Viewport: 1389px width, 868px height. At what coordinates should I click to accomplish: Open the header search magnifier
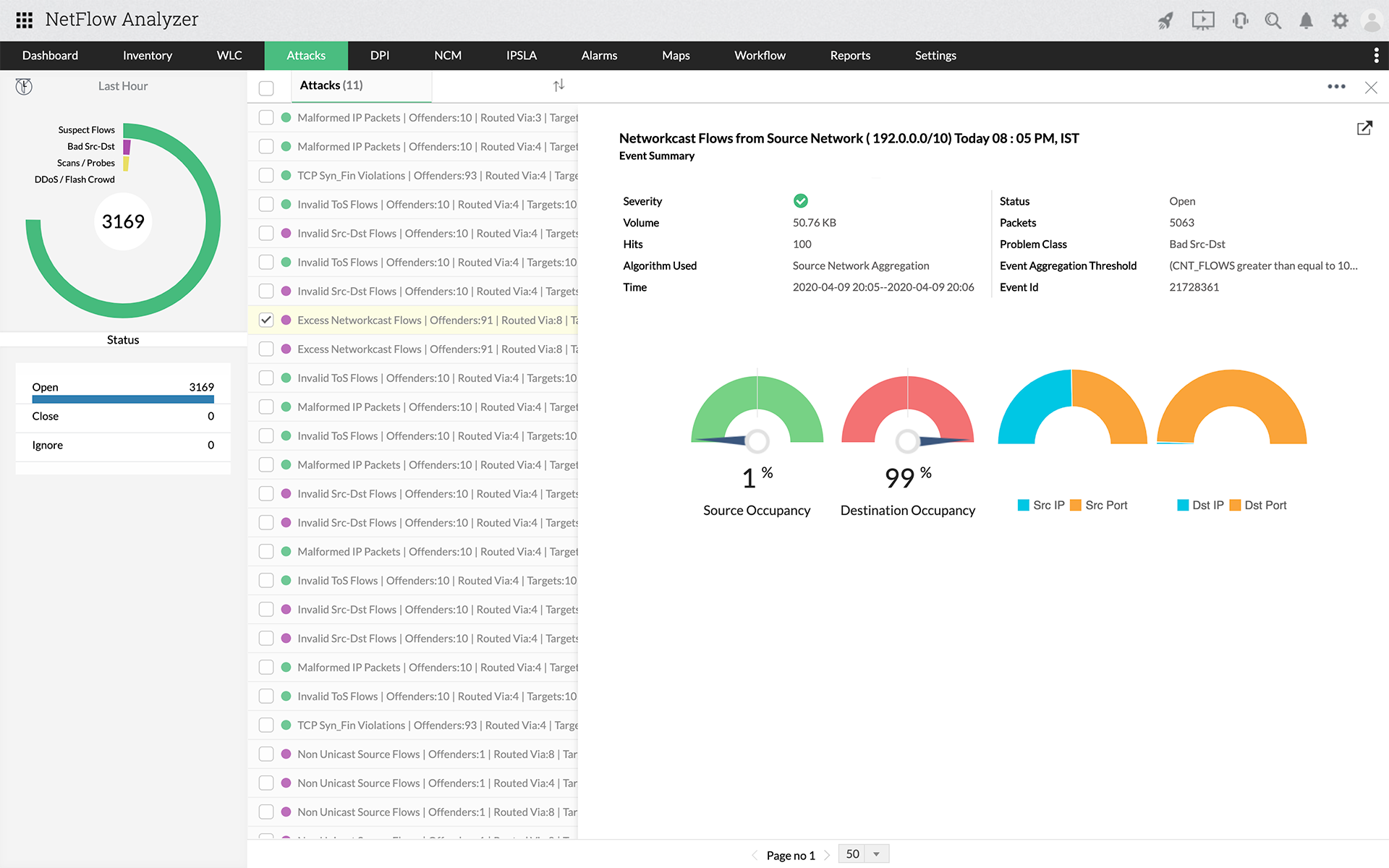pyautogui.click(x=1273, y=20)
